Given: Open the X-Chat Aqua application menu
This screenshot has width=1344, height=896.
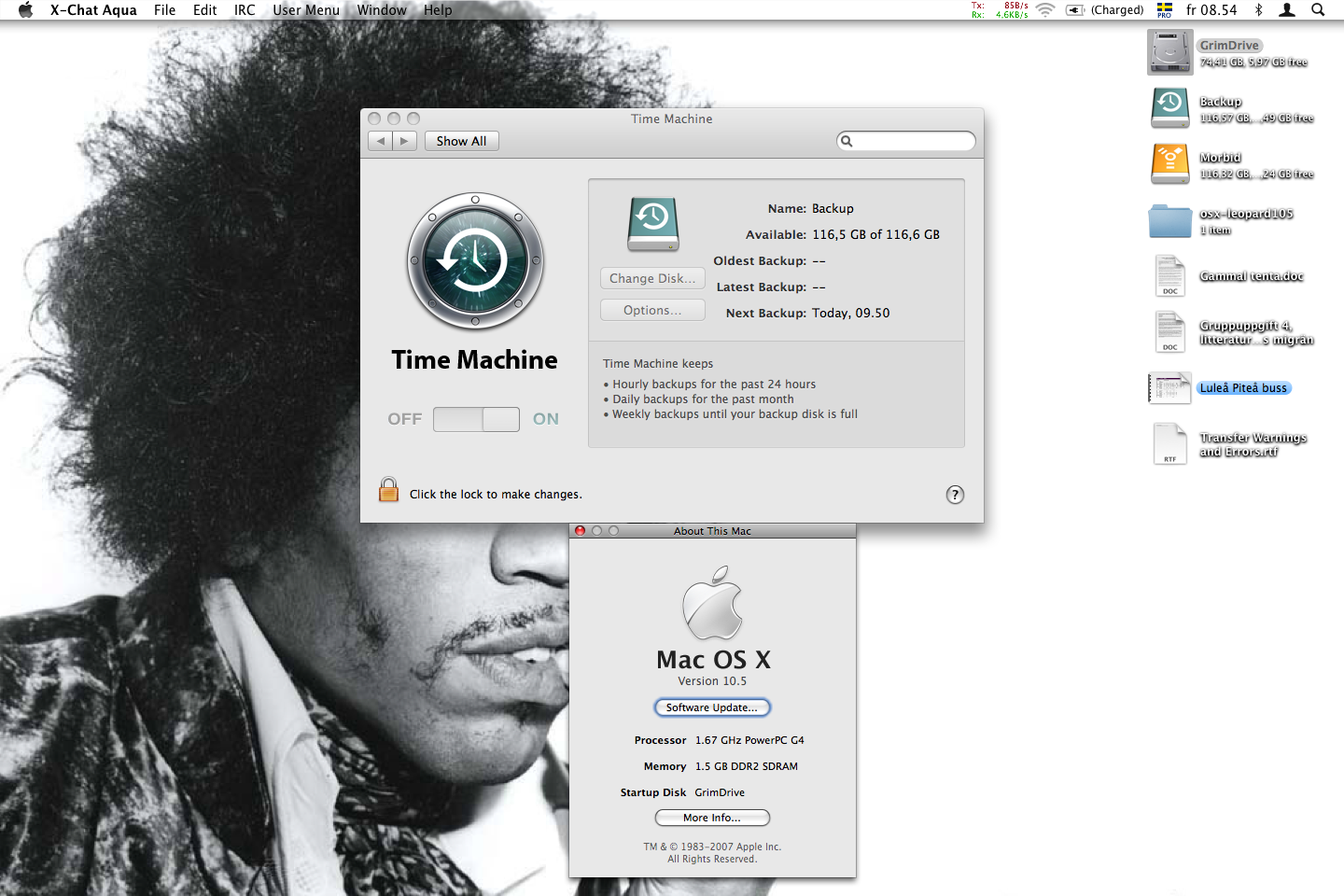Looking at the screenshot, I should pos(93,10).
